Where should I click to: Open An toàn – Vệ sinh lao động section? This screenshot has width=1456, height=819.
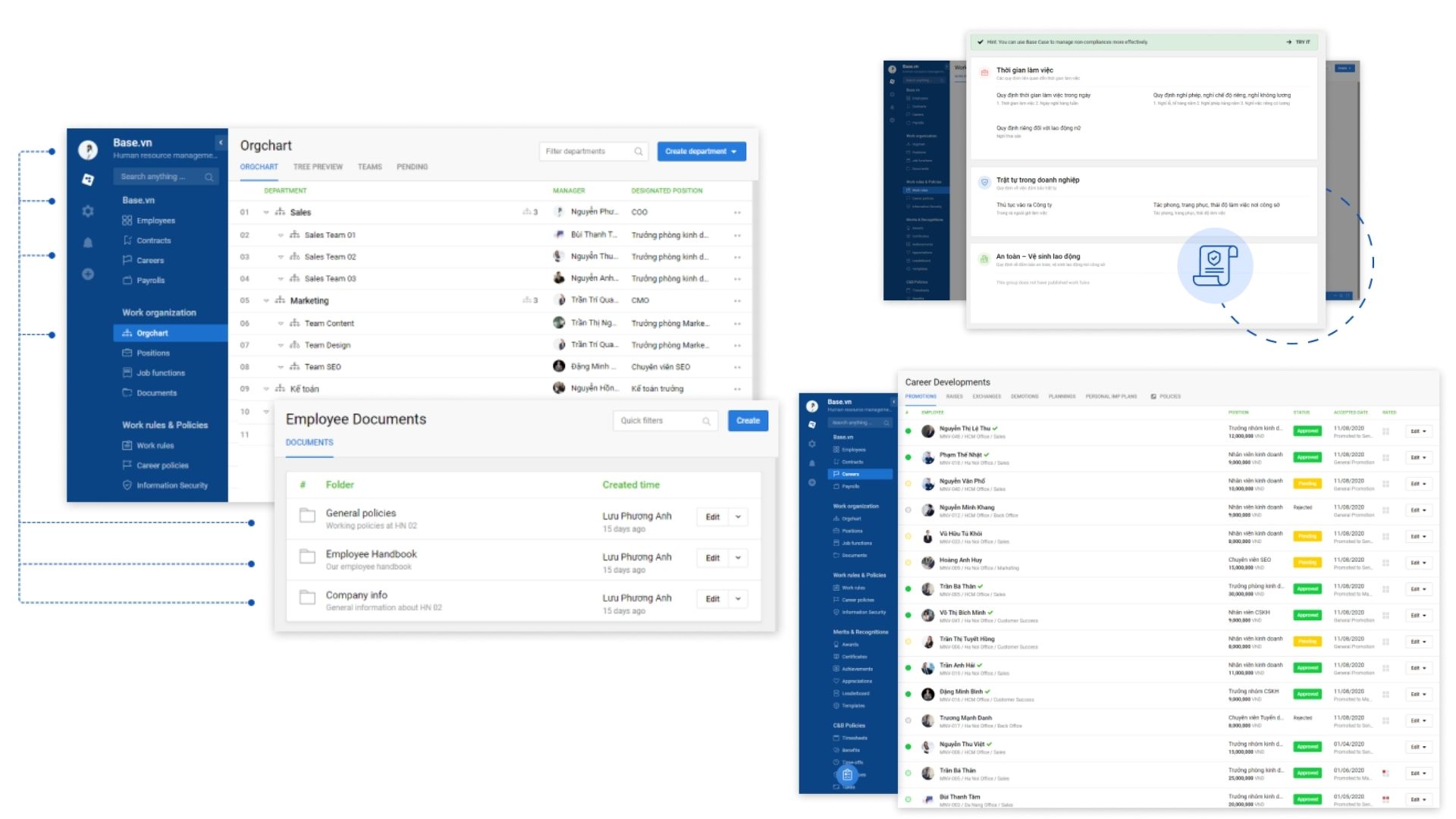pos(1037,257)
